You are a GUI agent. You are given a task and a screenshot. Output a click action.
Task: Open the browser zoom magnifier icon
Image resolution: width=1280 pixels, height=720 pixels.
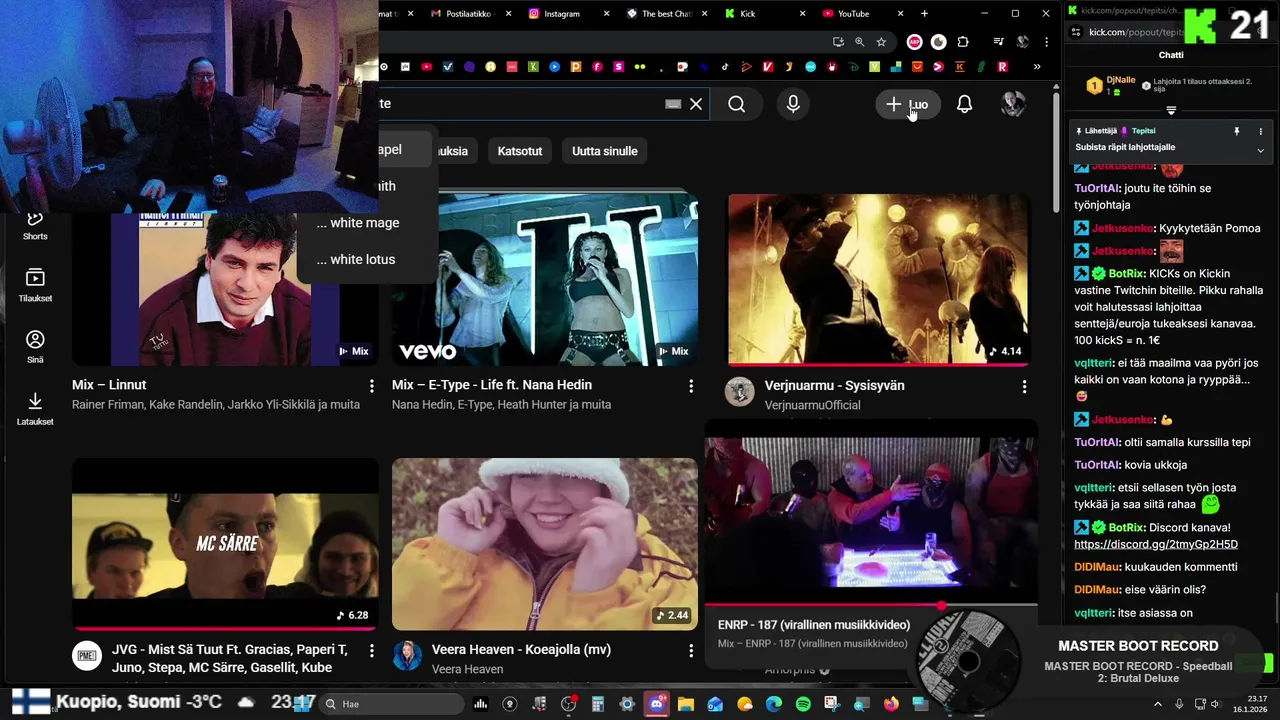click(x=860, y=42)
